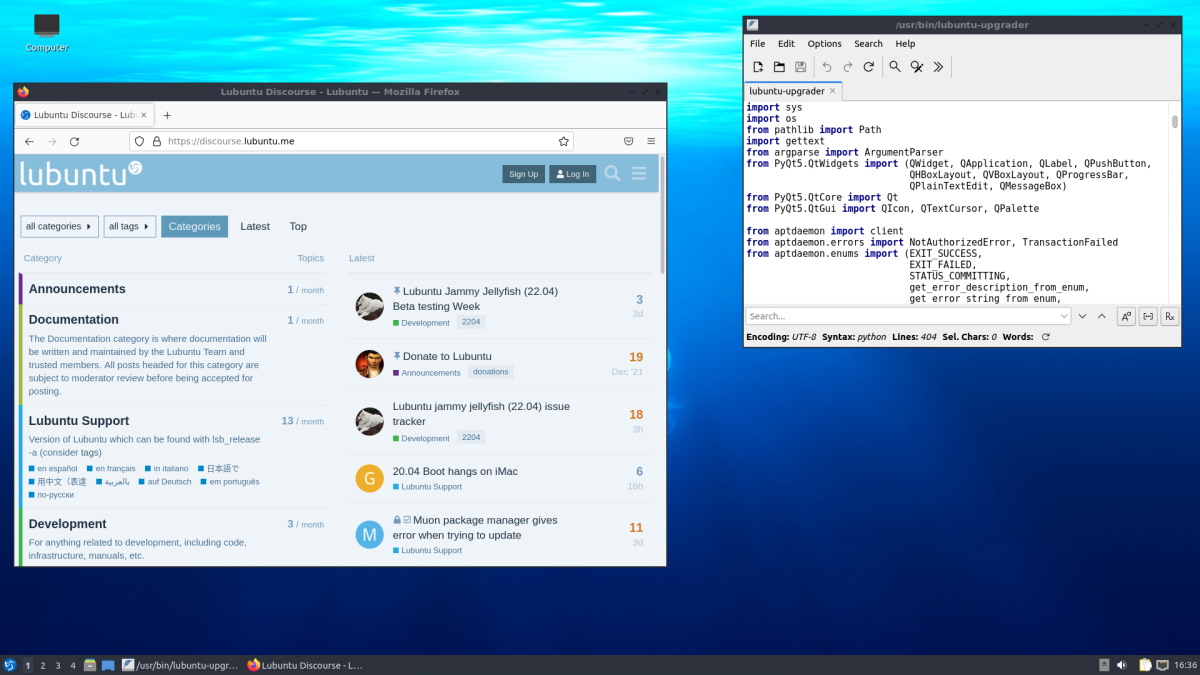Image resolution: width=1200 pixels, height=675 pixels.
Task: Adjust the system volume from the tray
Action: click(1122, 664)
